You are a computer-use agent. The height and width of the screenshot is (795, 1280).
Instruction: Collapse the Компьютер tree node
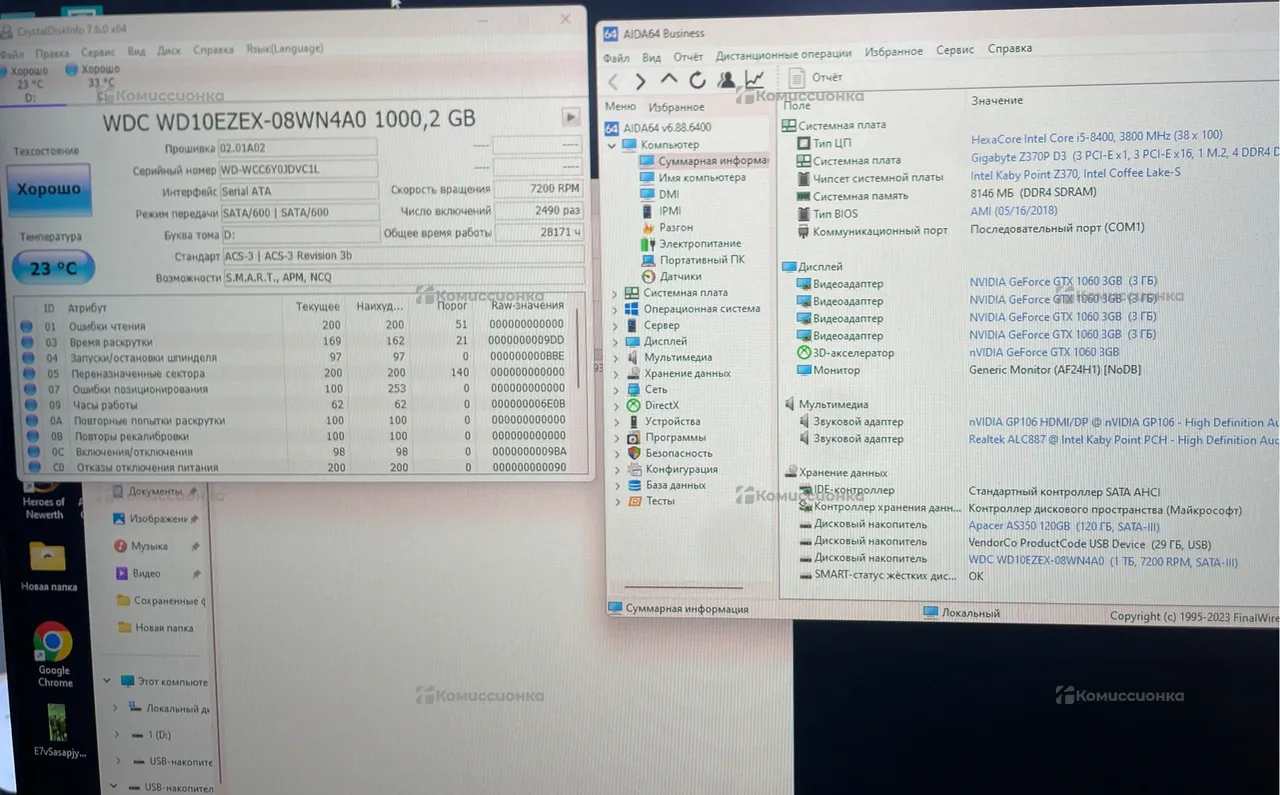(614, 144)
